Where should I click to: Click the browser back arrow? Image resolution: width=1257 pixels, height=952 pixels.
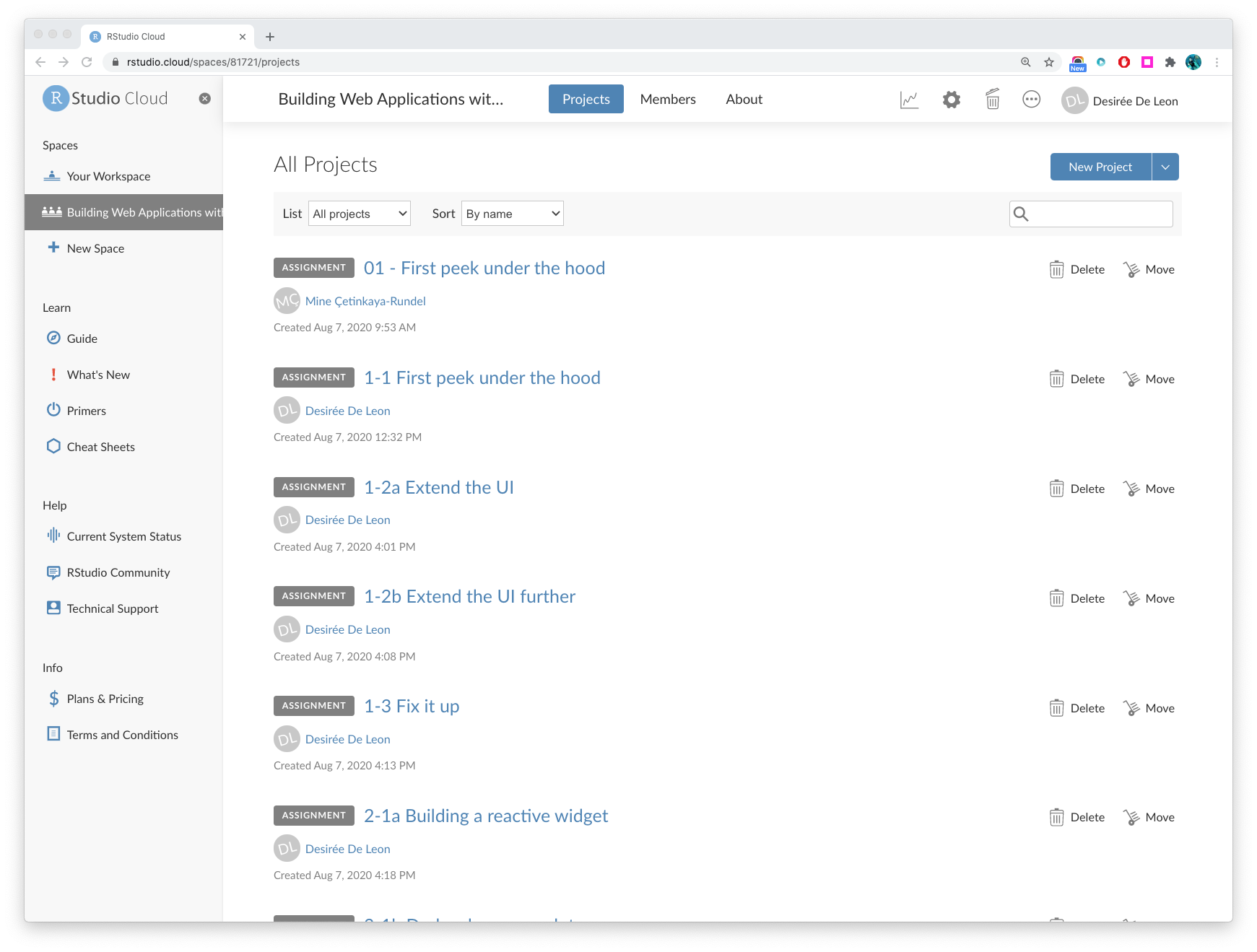point(40,62)
